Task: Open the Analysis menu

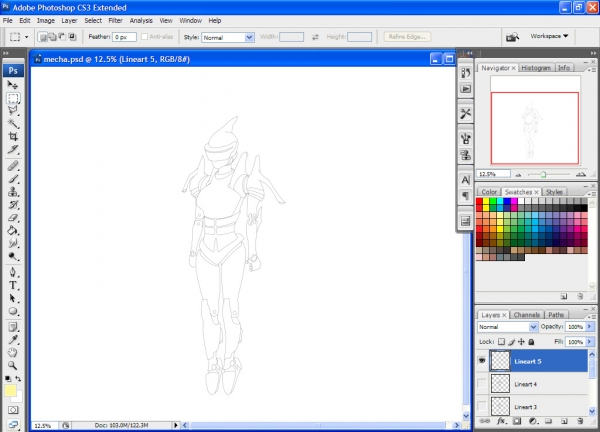Action: (141, 21)
